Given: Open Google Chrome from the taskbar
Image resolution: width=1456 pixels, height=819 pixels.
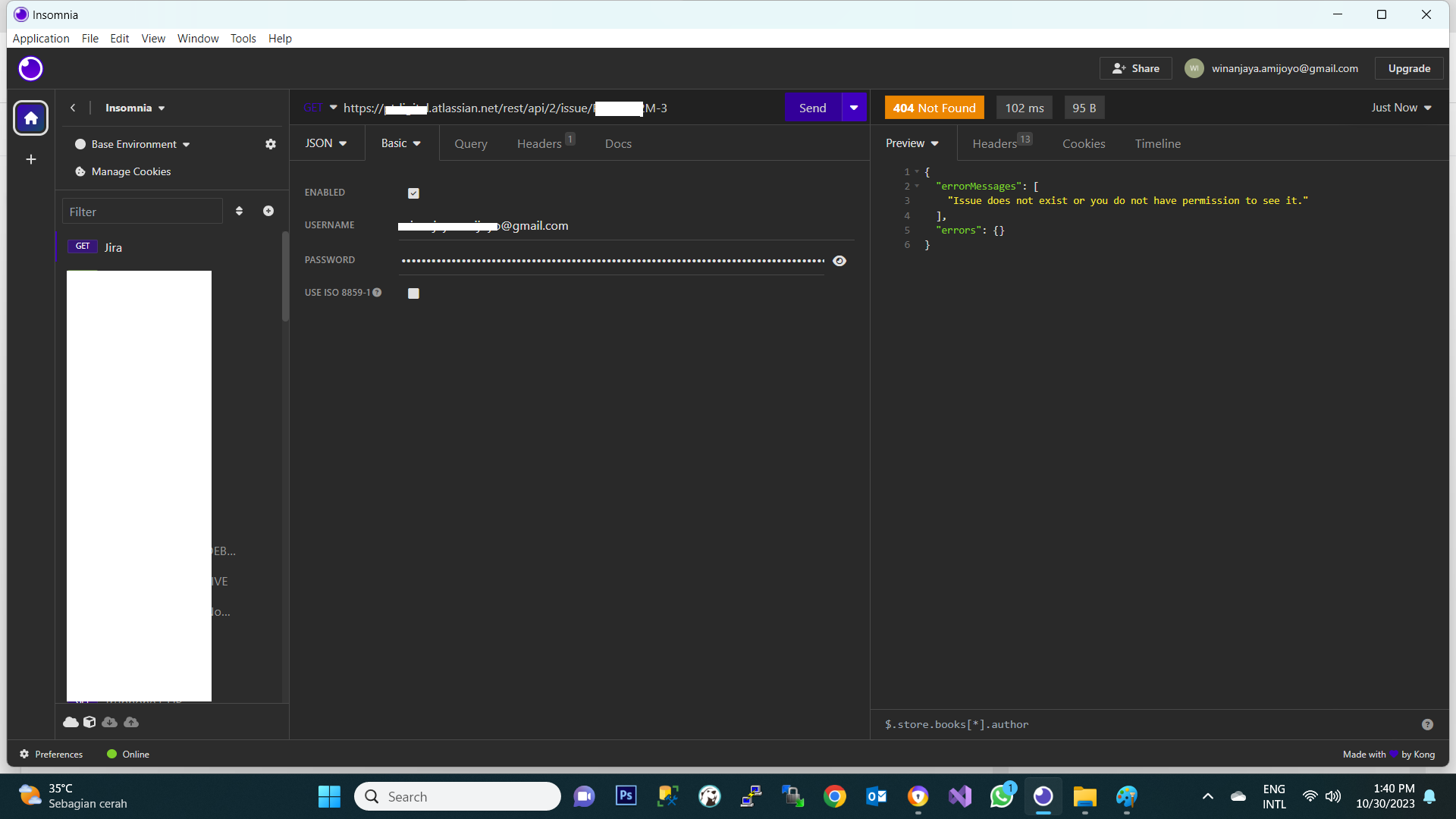Looking at the screenshot, I should pos(835,796).
